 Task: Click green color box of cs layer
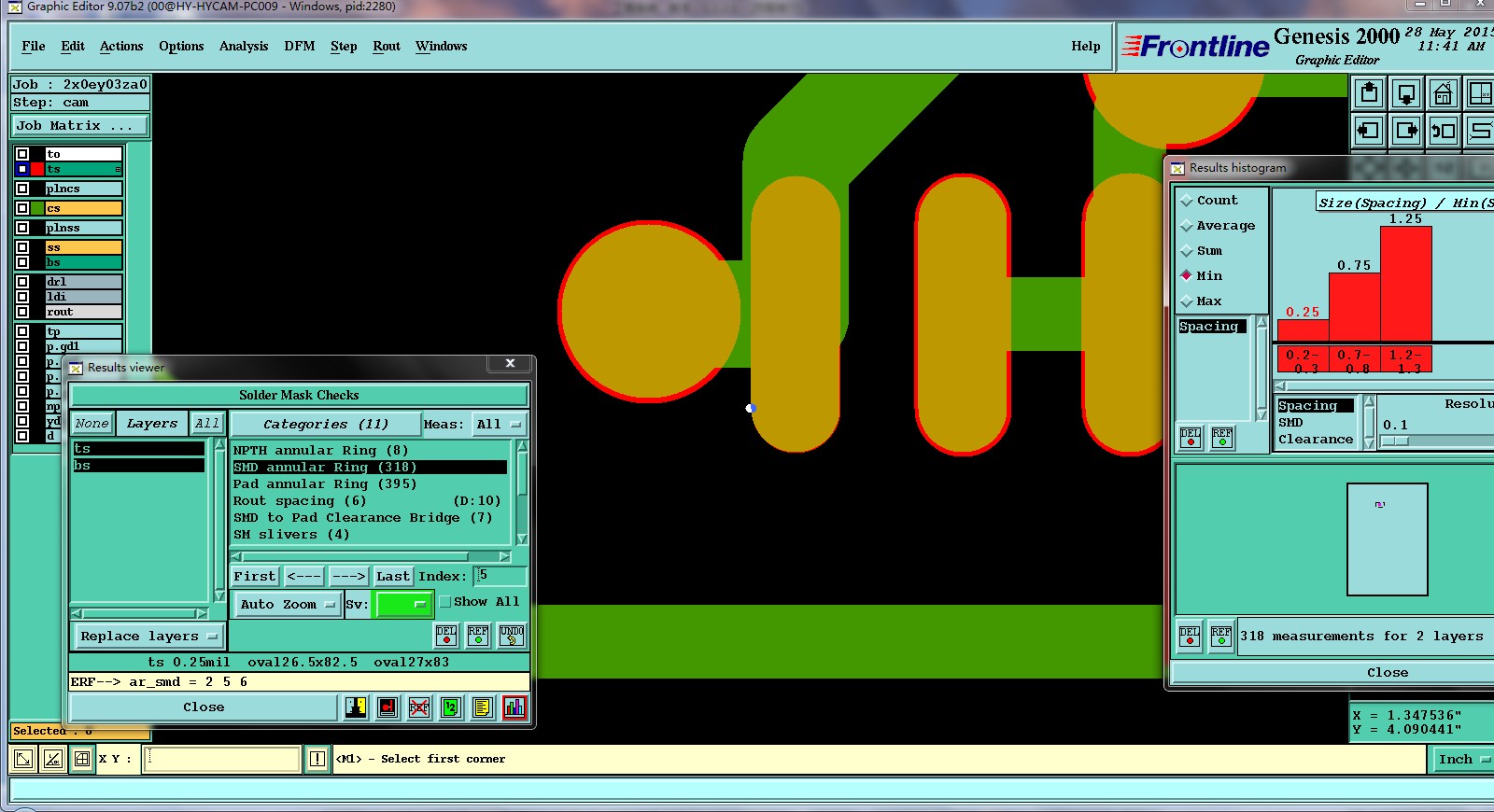pos(37,208)
